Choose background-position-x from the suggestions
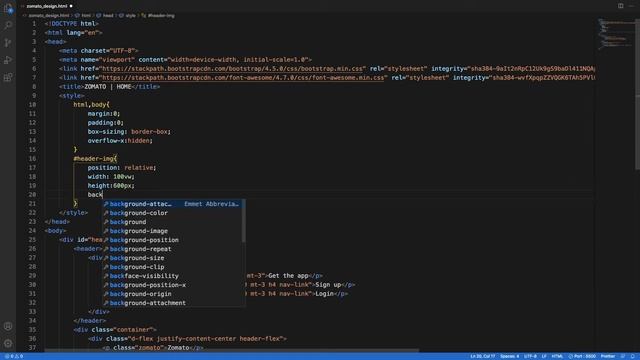 (173, 284)
